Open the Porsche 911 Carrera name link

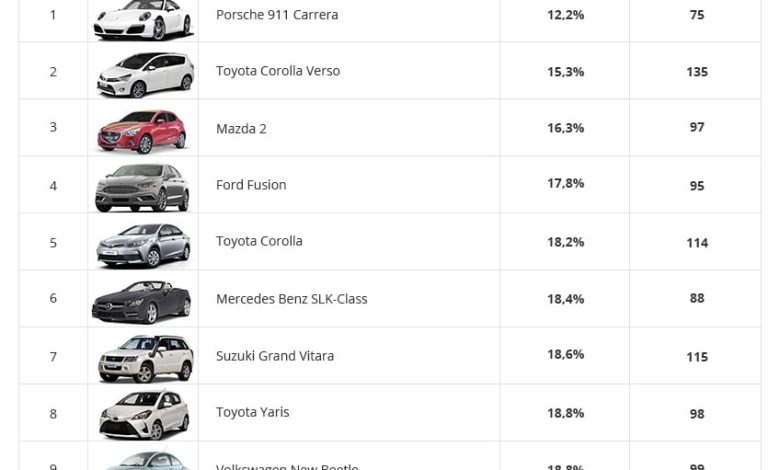click(277, 15)
